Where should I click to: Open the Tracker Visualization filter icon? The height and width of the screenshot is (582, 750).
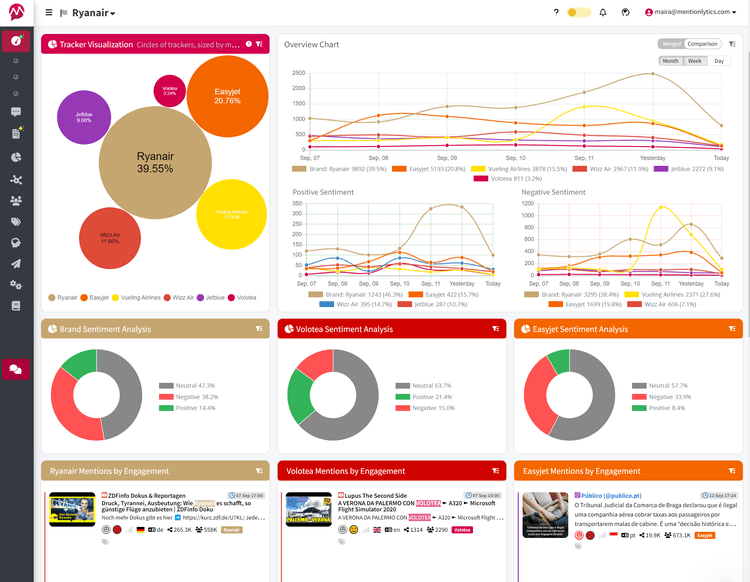pyautogui.click(x=259, y=44)
